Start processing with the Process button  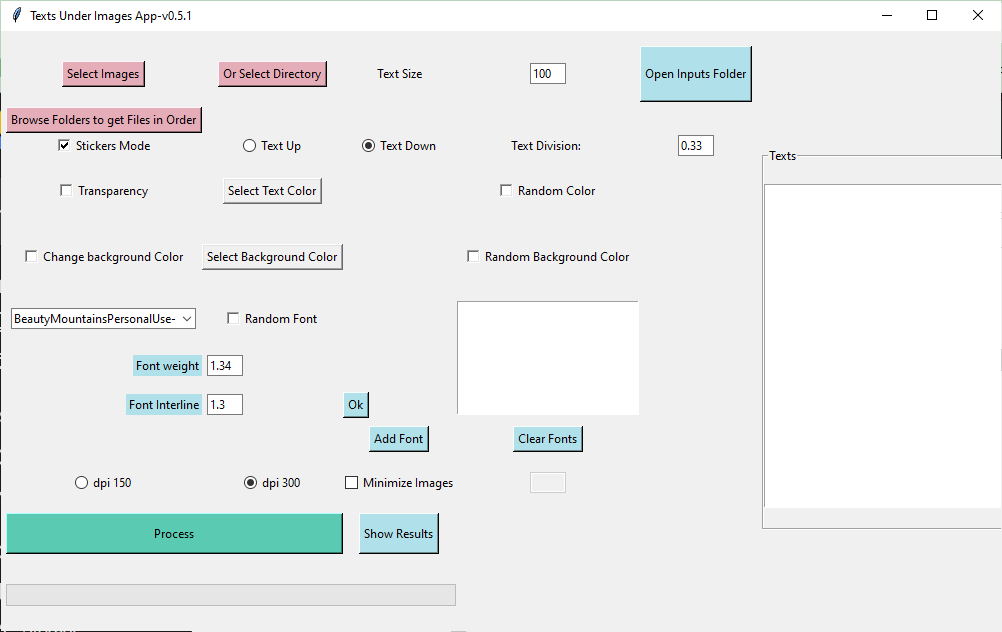[174, 534]
